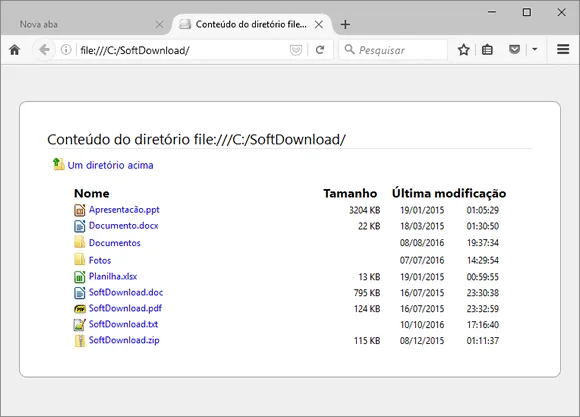Sort by the Nome column header
This screenshot has width=580, height=417.
coord(92,193)
